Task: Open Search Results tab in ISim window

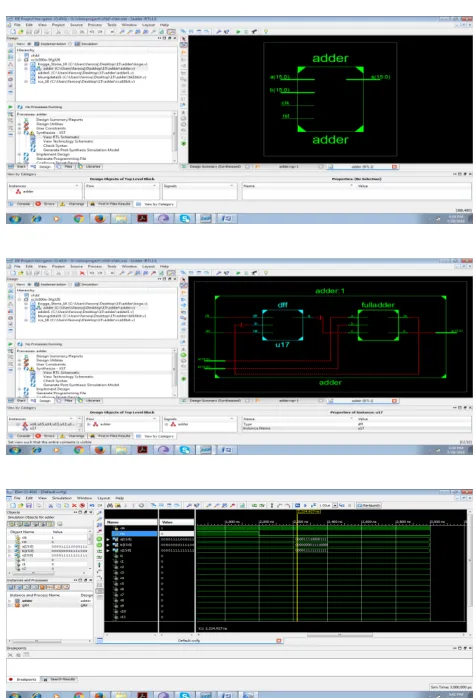Action: pos(59,679)
